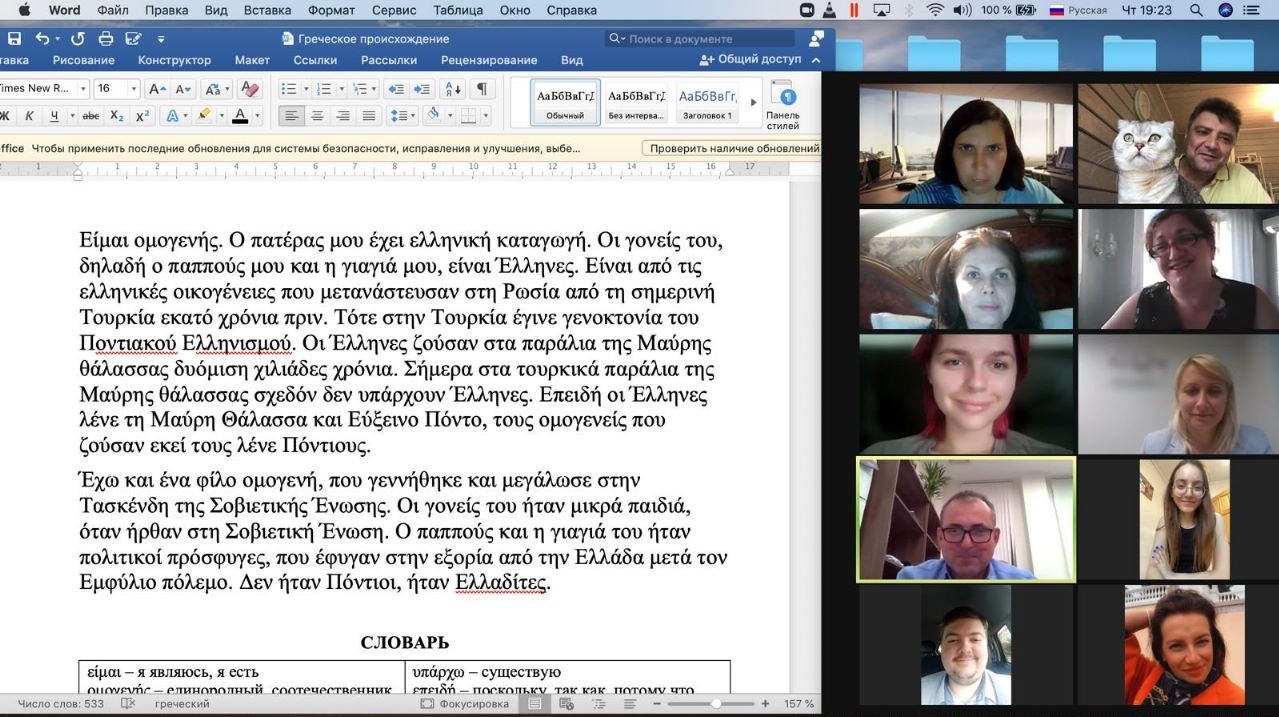Image resolution: width=1279 pixels, height=717 pixels.
Task: Toggle strikethrough formatting (abc)
Action: (x=91, y=116)
